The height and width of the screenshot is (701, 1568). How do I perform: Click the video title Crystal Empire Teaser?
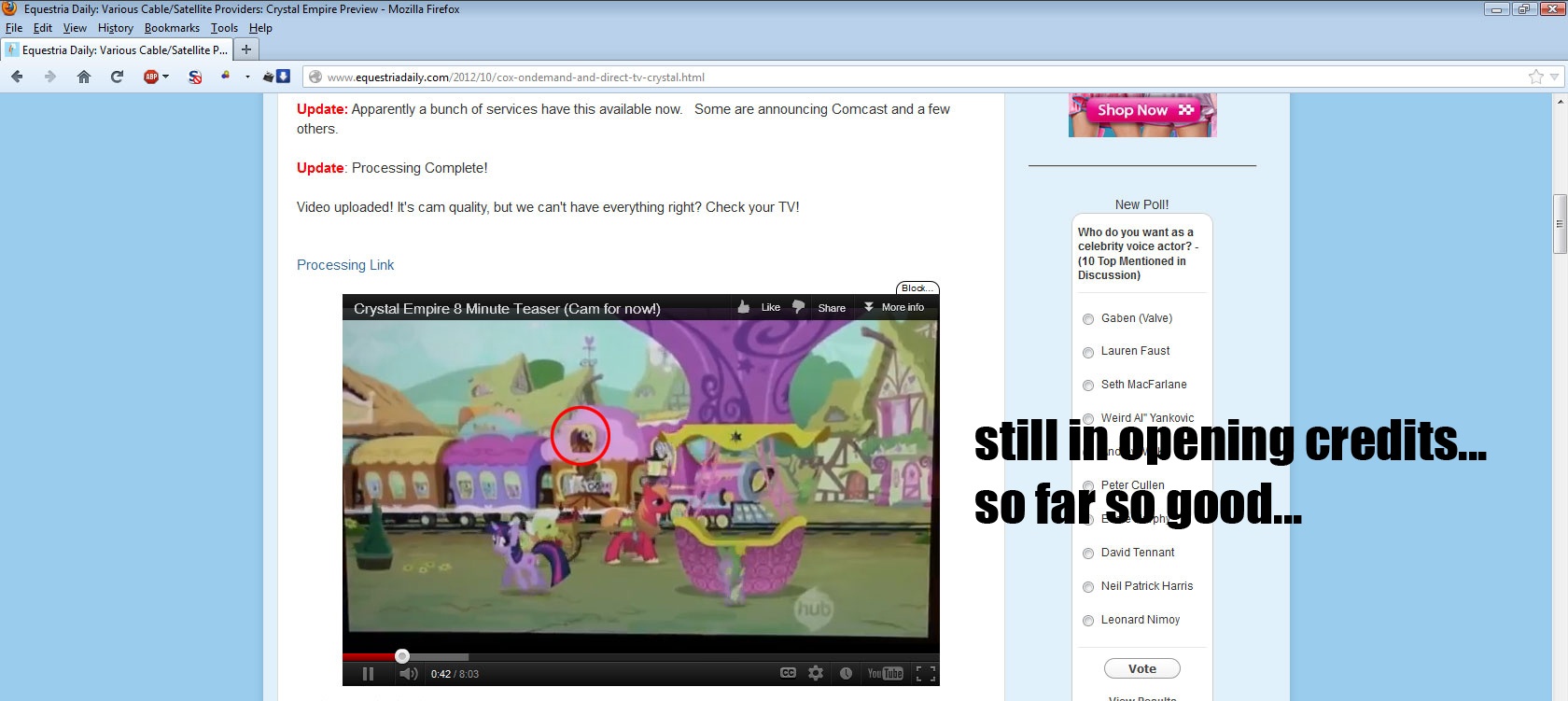(x=507, y=308)
